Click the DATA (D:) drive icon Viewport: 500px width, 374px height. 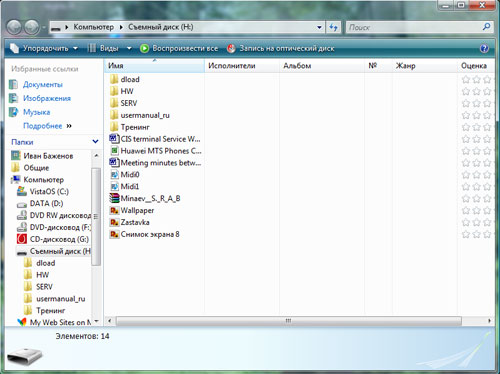click(x=22, y=204)
